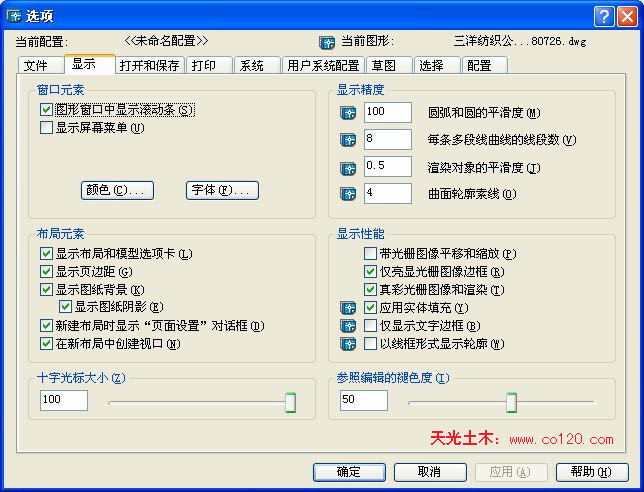Toggle 新建布局时显示“页面设置”对话框 checkbox
Image resolution: width=644 pixels, height=492 pixels.
coord(46,326)
